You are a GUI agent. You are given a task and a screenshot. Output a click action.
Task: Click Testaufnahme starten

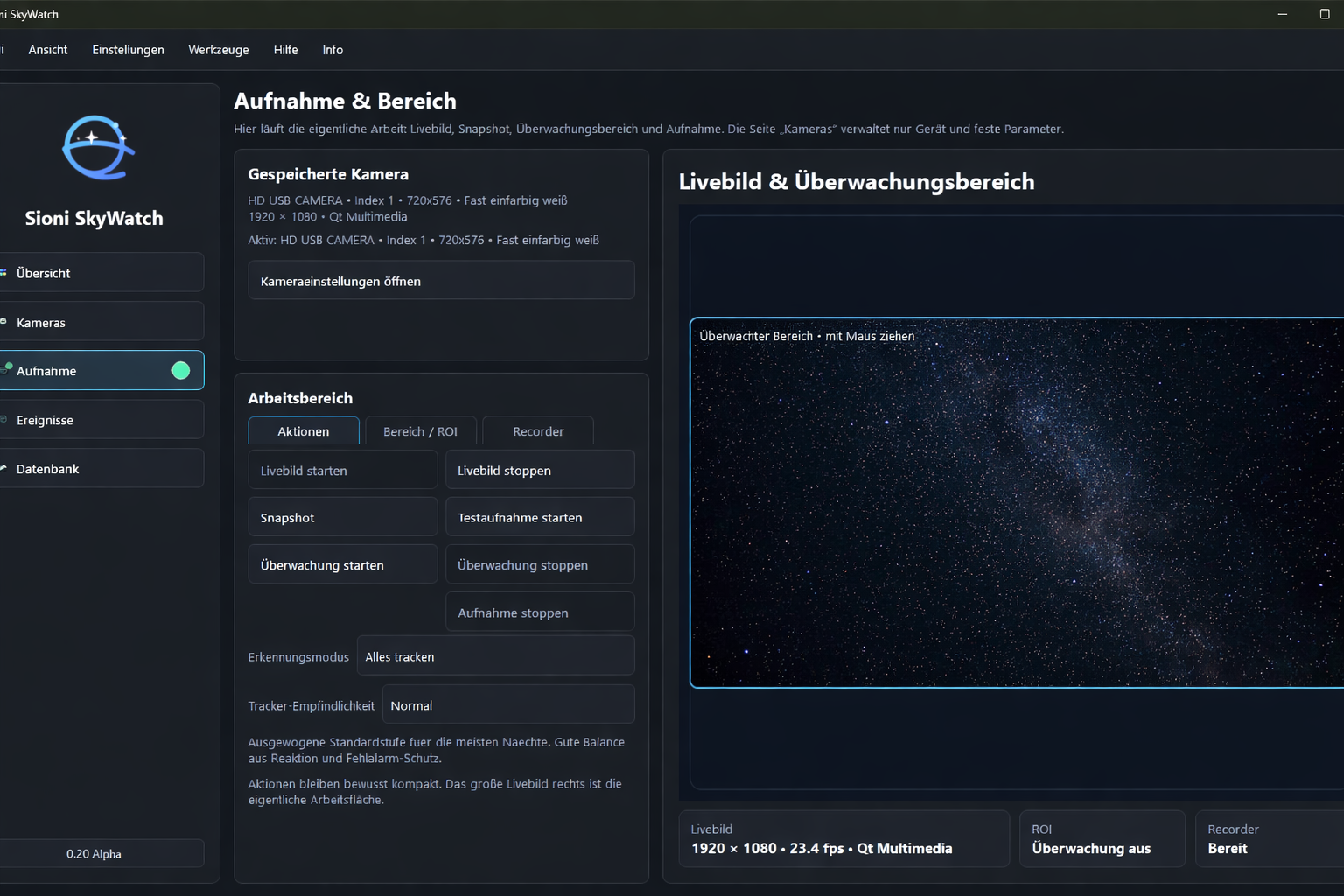tap(540, 517)
